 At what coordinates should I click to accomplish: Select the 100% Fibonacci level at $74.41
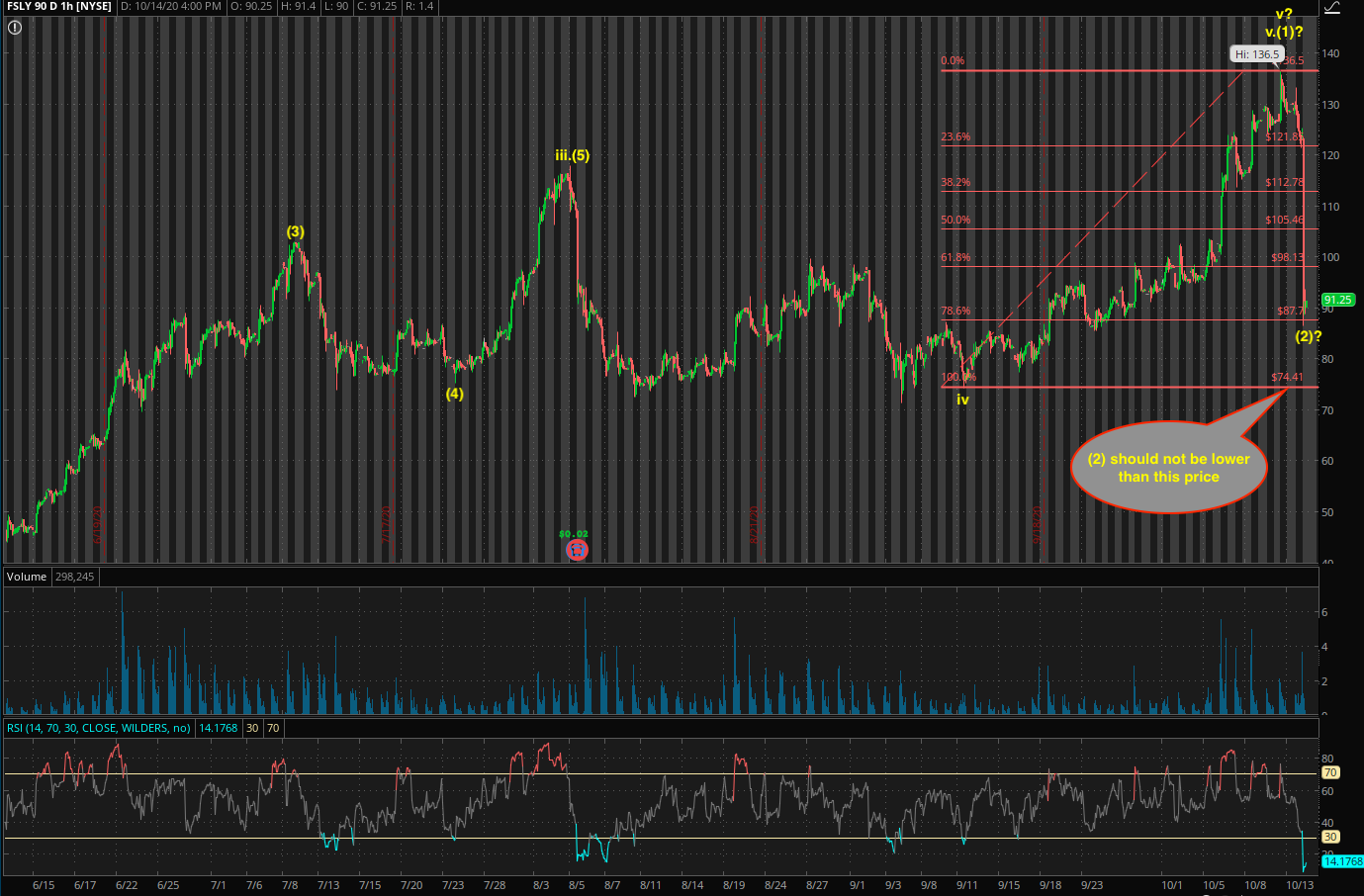[x=1286, y=378]
